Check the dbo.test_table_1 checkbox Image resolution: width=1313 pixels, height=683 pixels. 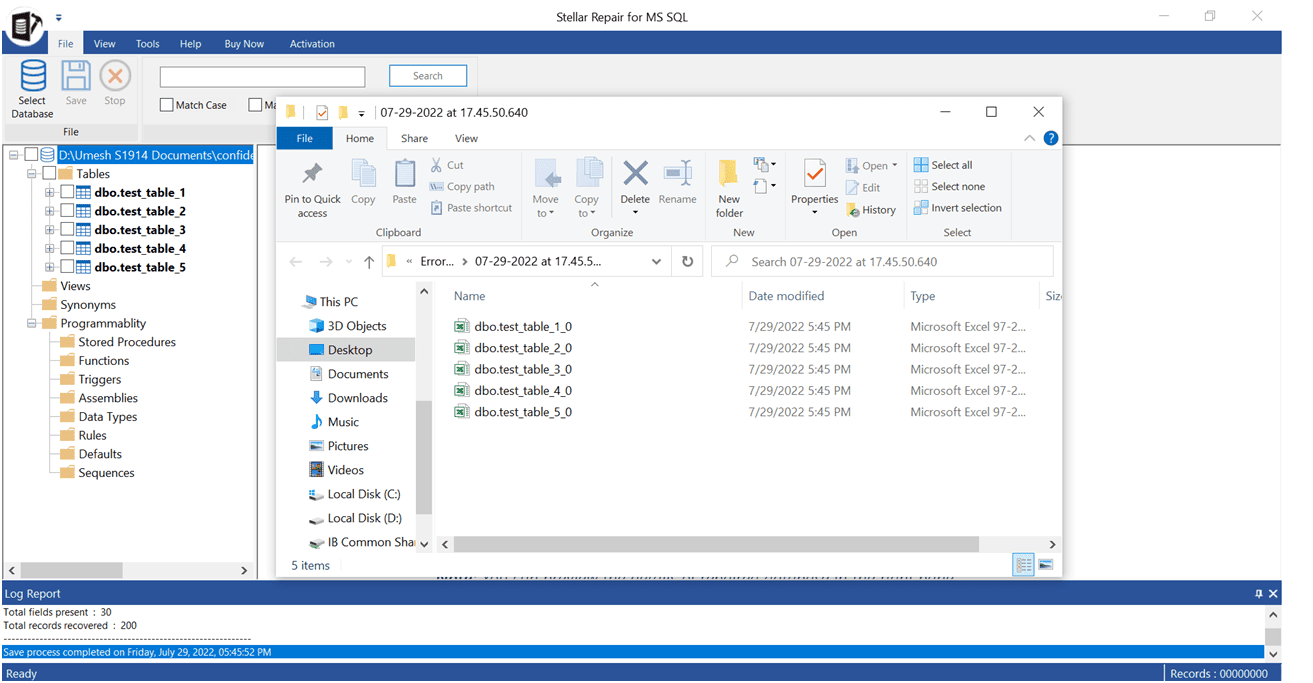(67, 192)
